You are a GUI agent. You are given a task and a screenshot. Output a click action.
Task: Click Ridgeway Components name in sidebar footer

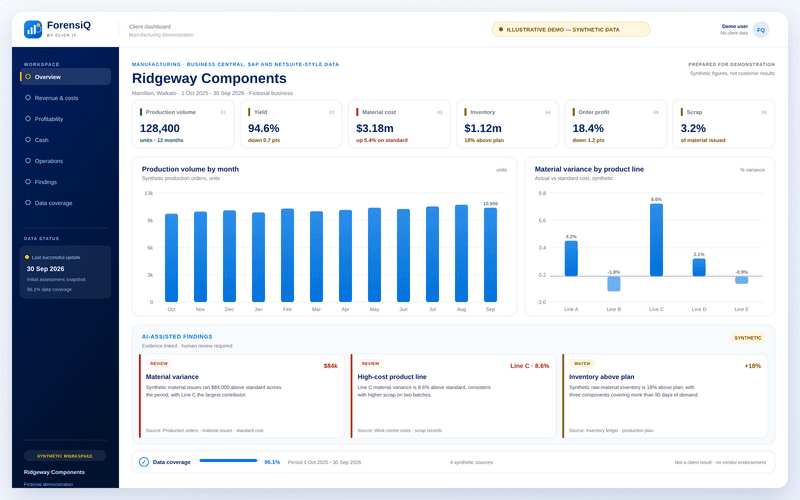pyautogui.click(x=54, y=472)
